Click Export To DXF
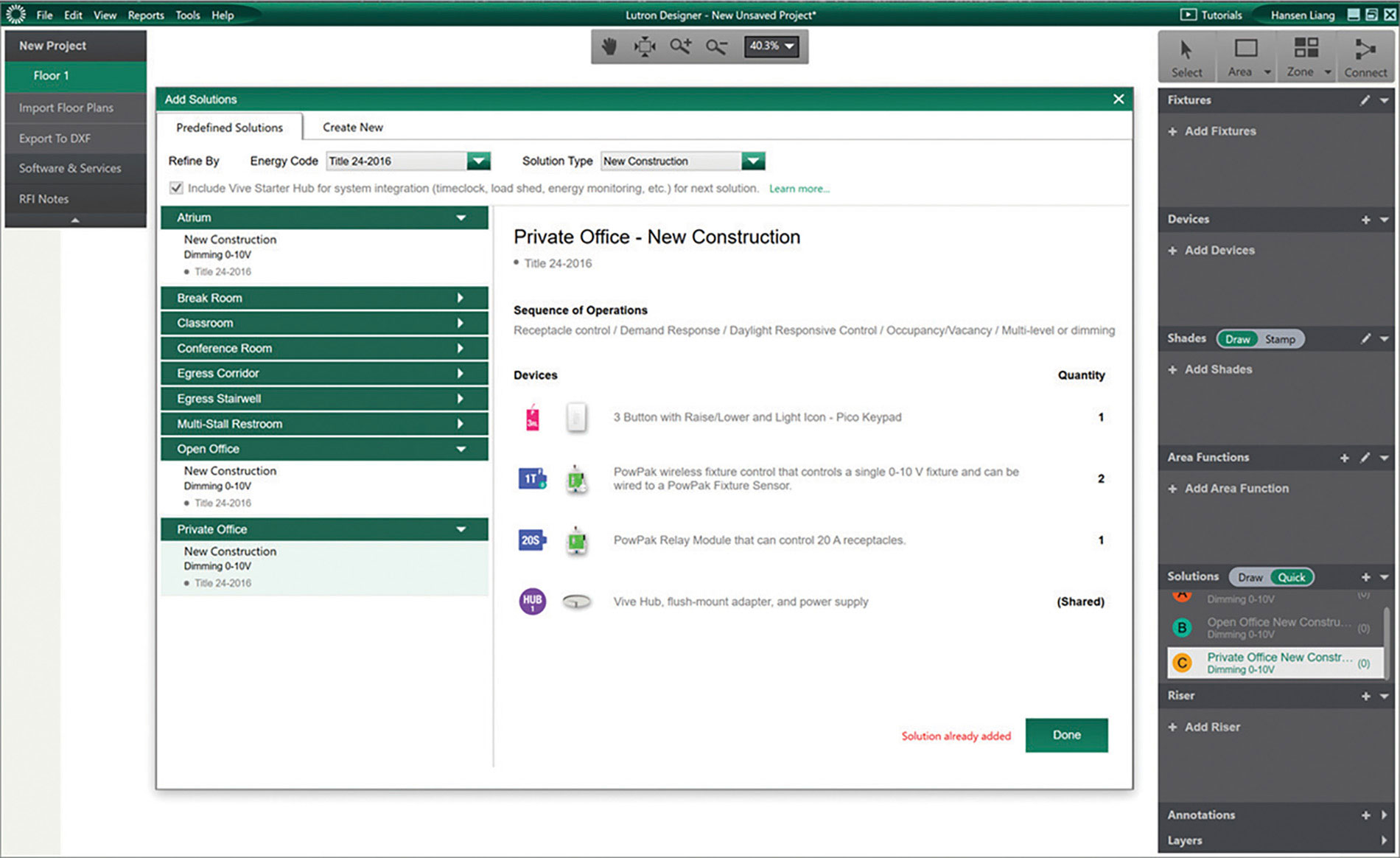Viewport: 1400px width, 858px height. pyautogui.click(x=75, y=139)
